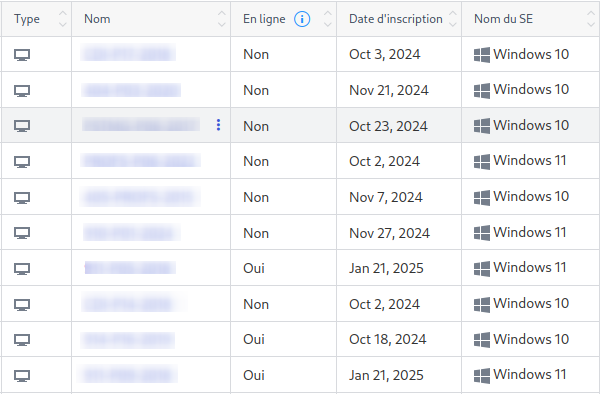The height and width of the screenshot is (394, 600).
Task: Click the info icon beside En ligne
Action: (x=302, y=19)
